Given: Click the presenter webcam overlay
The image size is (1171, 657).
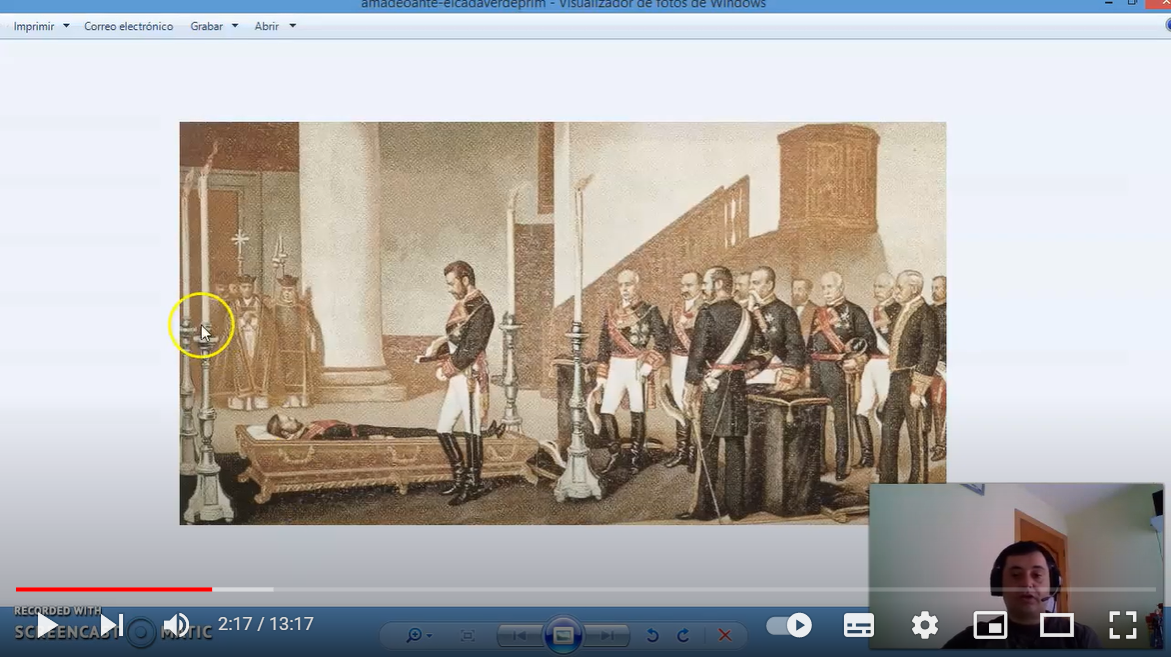Looking at the screenshot, I should coord(1016,566).
